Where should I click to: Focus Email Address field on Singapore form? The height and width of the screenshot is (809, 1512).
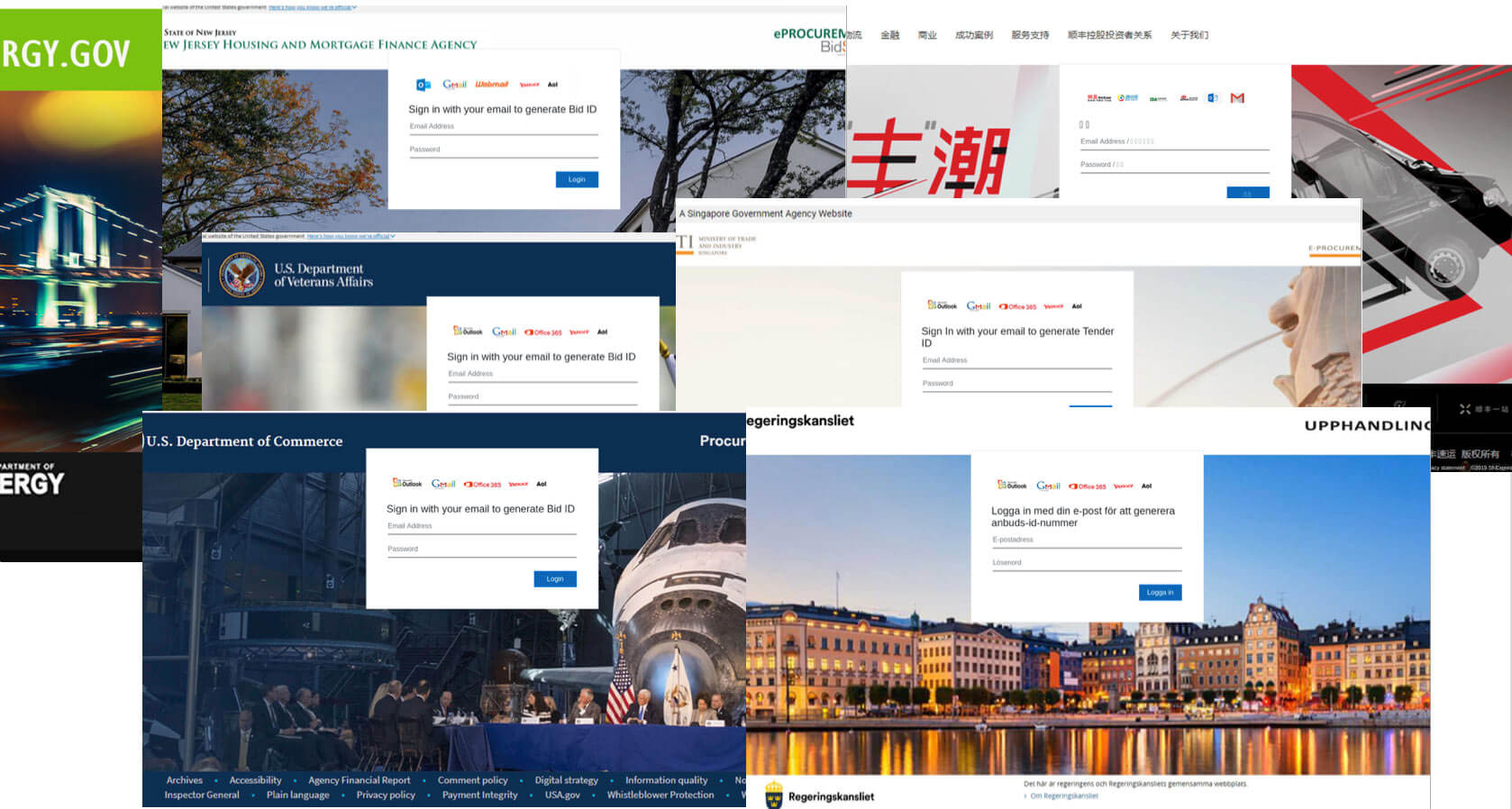tap(1017, 361)
